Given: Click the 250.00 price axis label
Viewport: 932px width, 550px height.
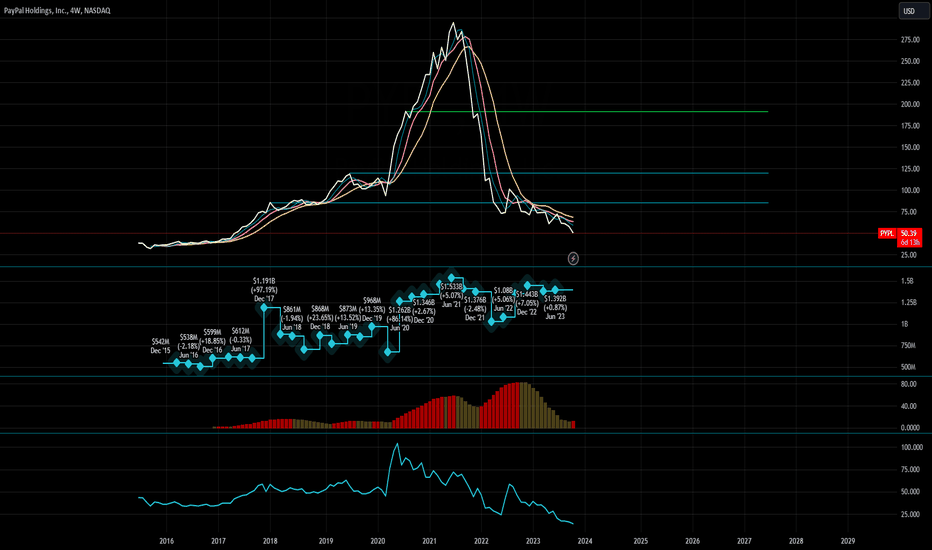Looking at the screenshot, I should tap(910, 61).
